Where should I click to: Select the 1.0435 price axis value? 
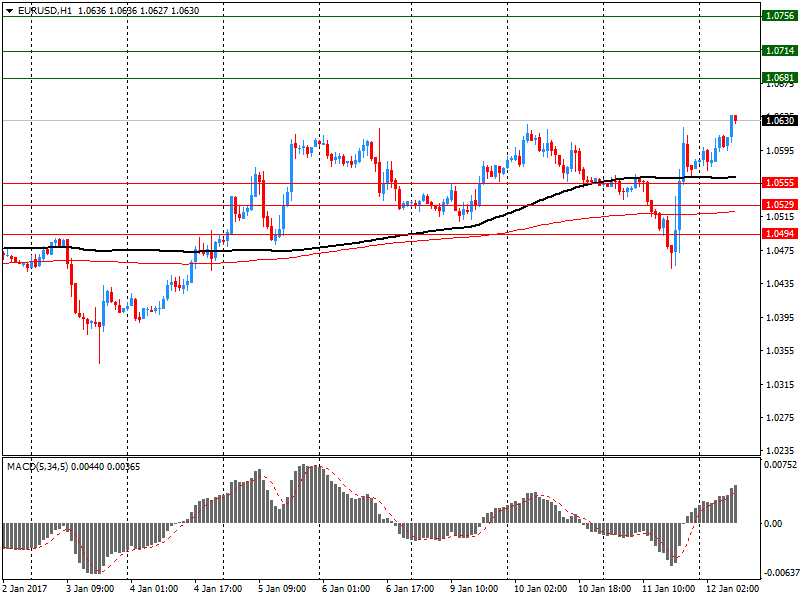[780, 284]
